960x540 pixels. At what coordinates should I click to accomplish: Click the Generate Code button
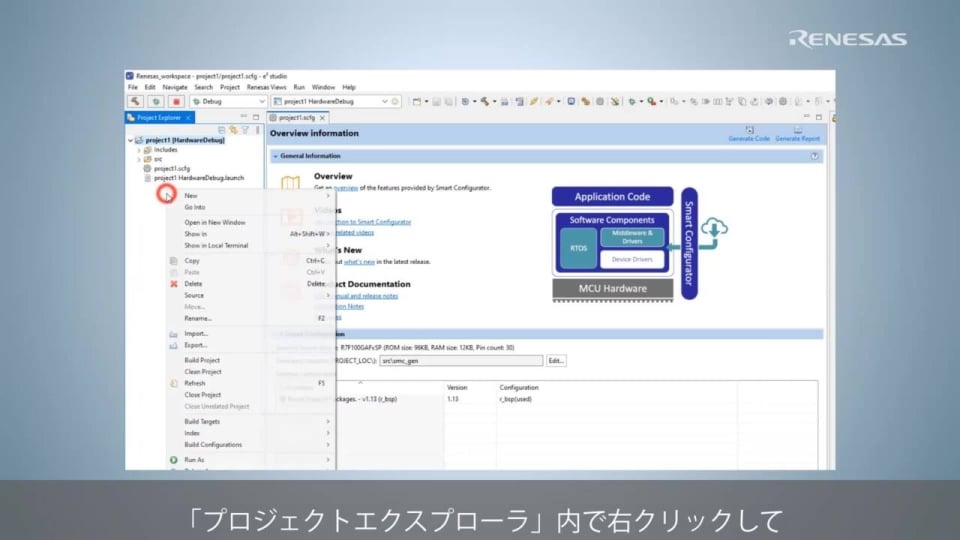coord(749,134)
